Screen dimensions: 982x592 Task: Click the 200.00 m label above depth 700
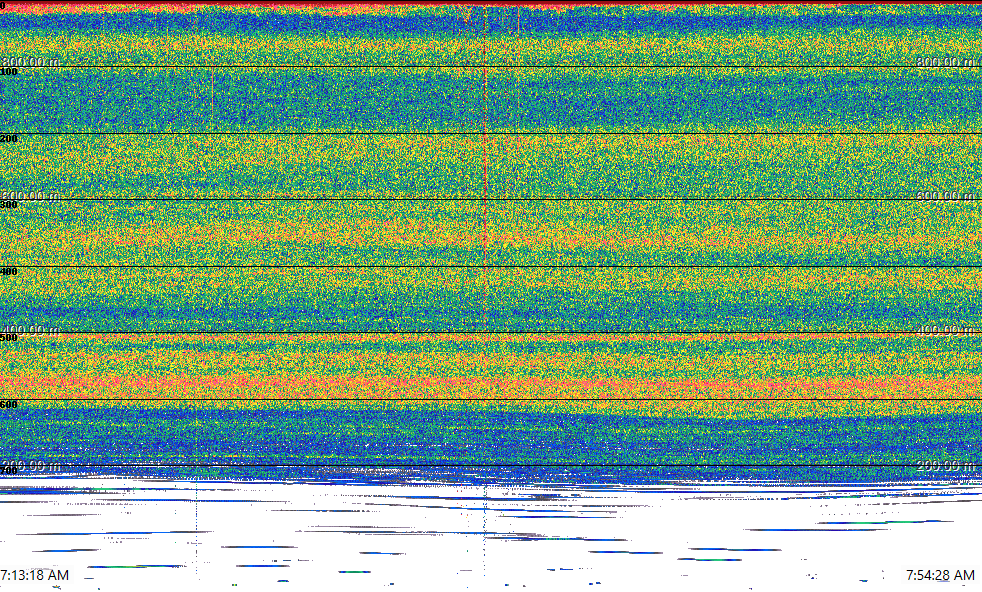coord(30,465)
